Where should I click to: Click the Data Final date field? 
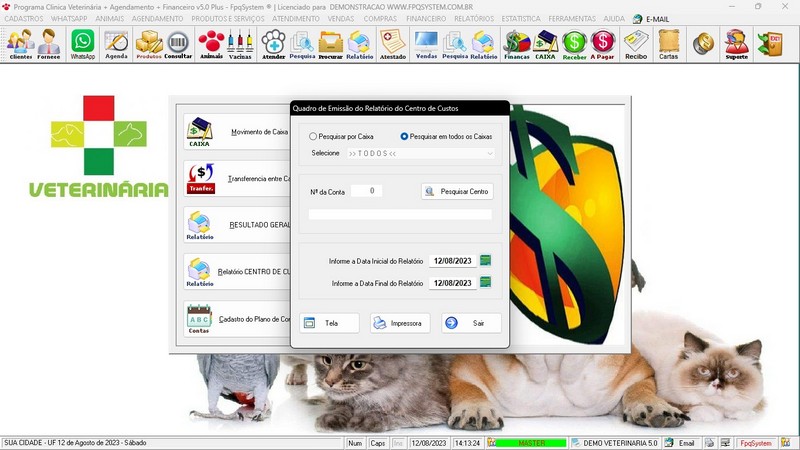point(453,283)
